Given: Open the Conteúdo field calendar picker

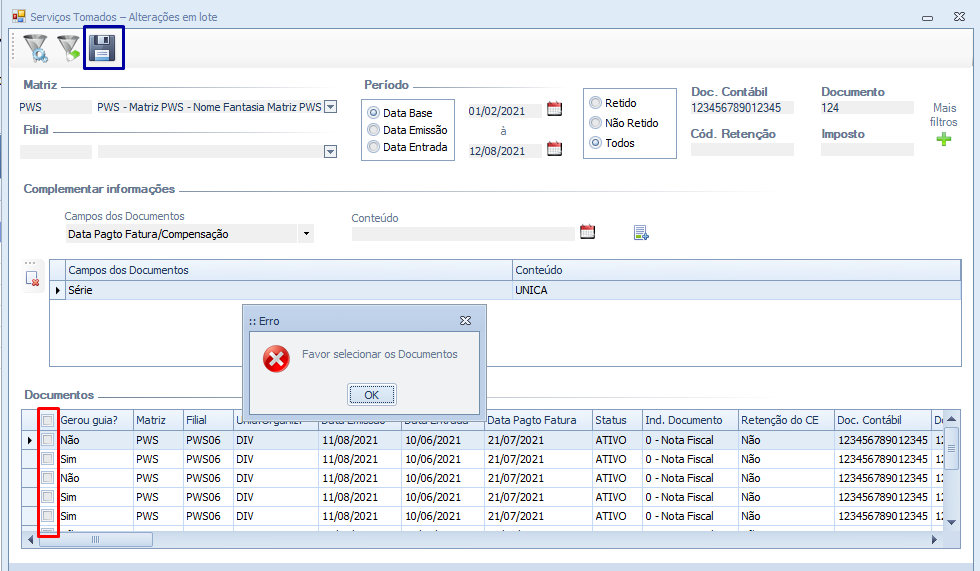Looking at the screenshot, I should click(588, 232).
